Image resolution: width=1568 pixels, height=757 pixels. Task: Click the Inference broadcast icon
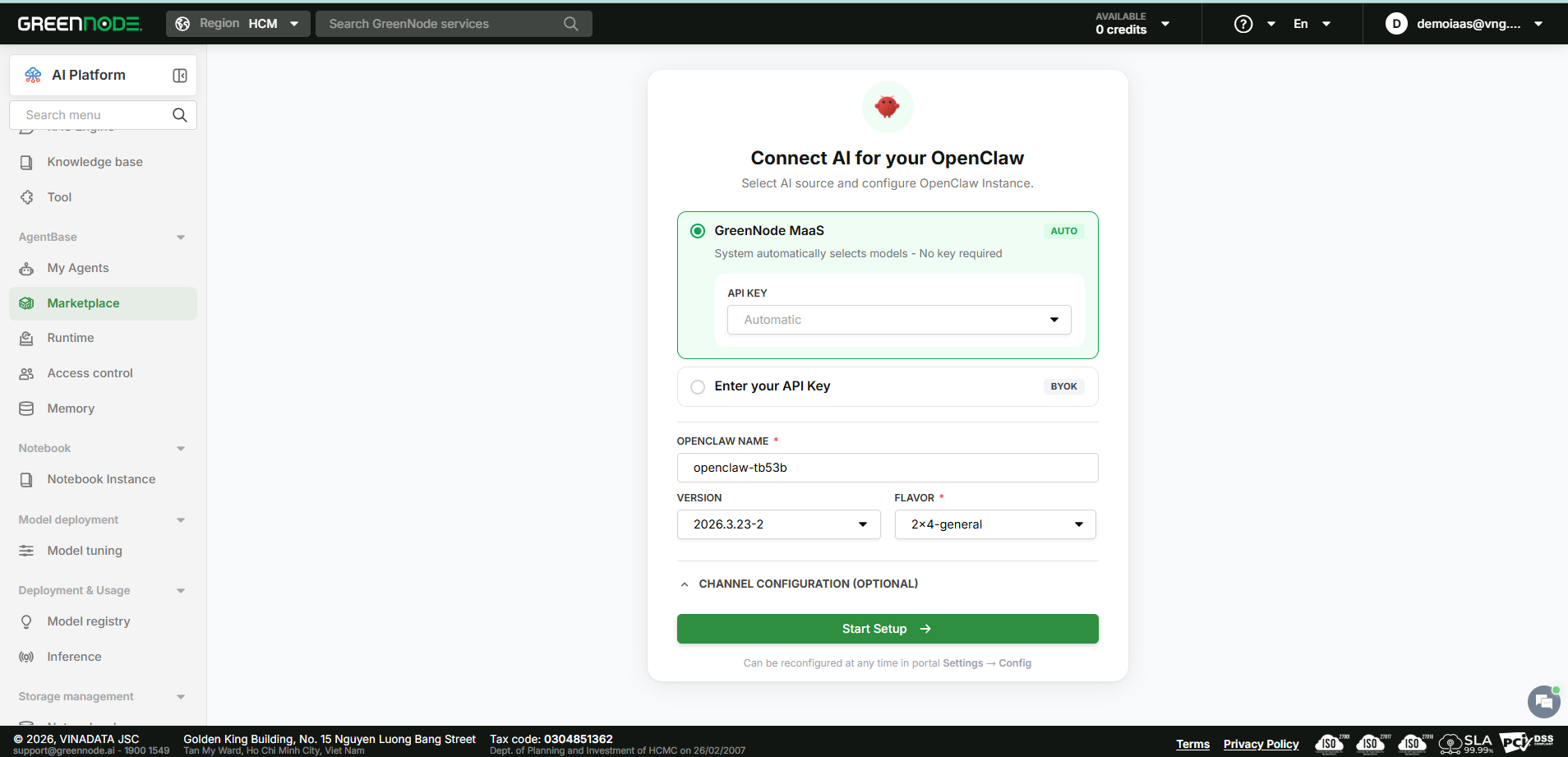click(26, 657)
